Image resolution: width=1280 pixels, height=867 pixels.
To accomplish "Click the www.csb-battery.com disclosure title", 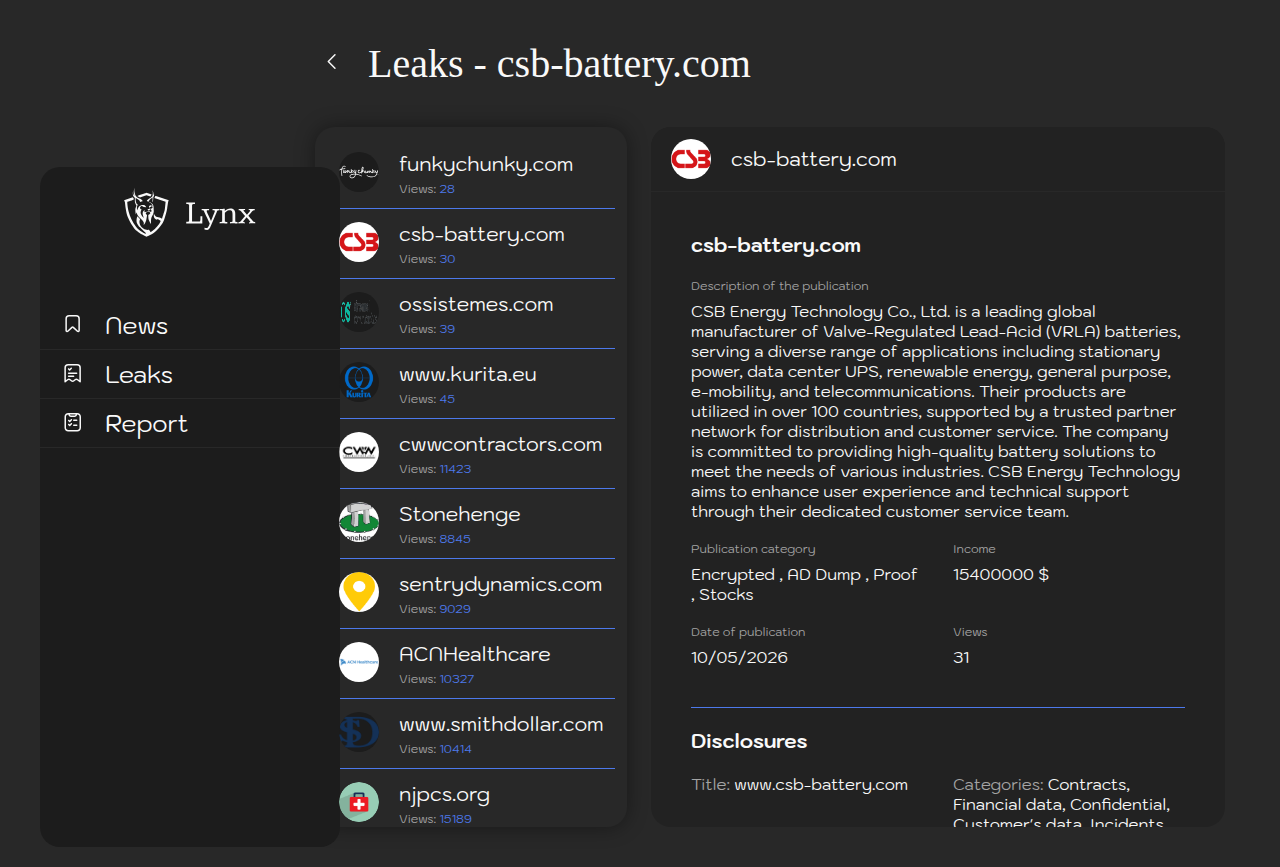I will (x=821, y=785).
